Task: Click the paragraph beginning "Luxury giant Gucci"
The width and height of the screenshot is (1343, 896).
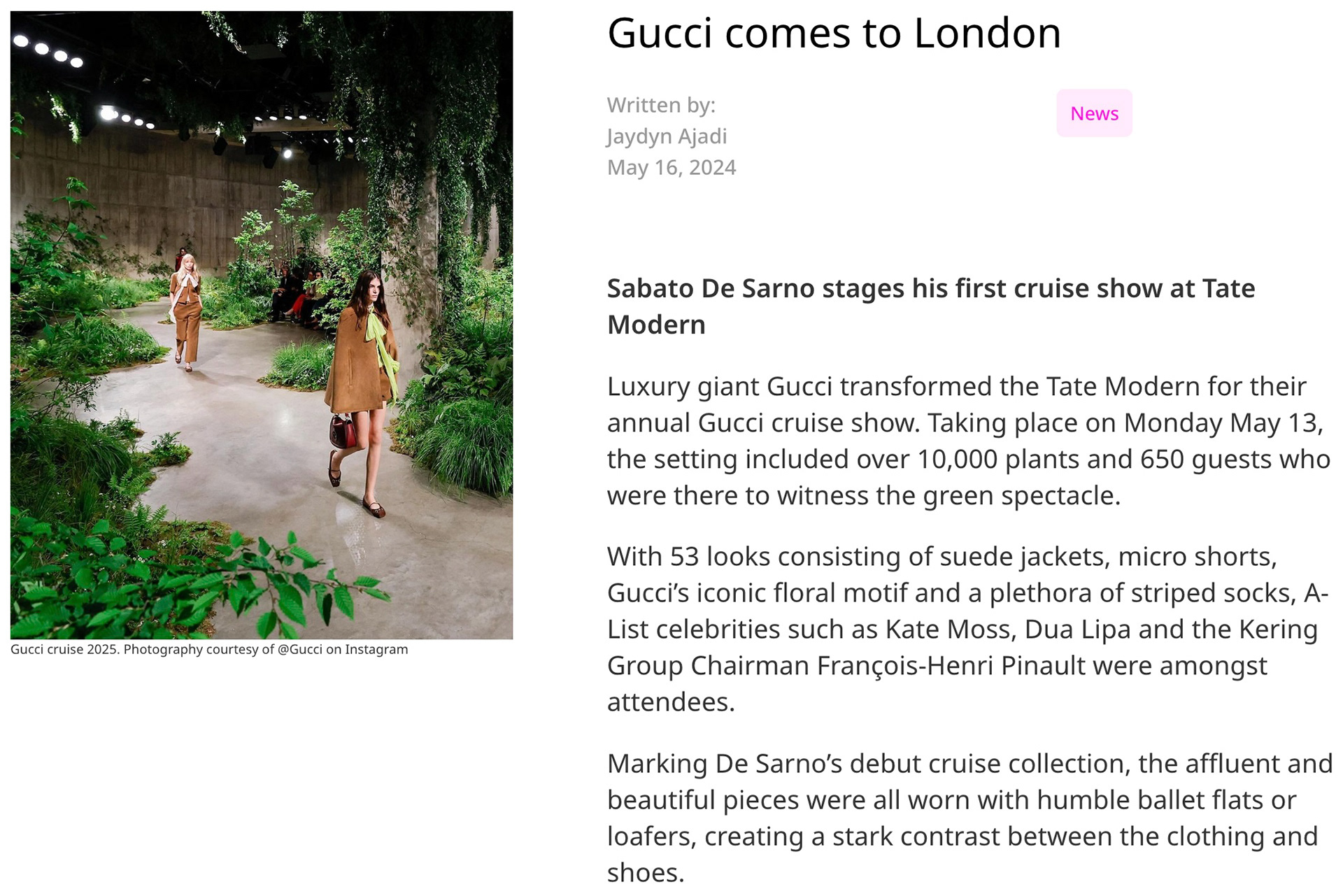Action: tap(968, 441)
